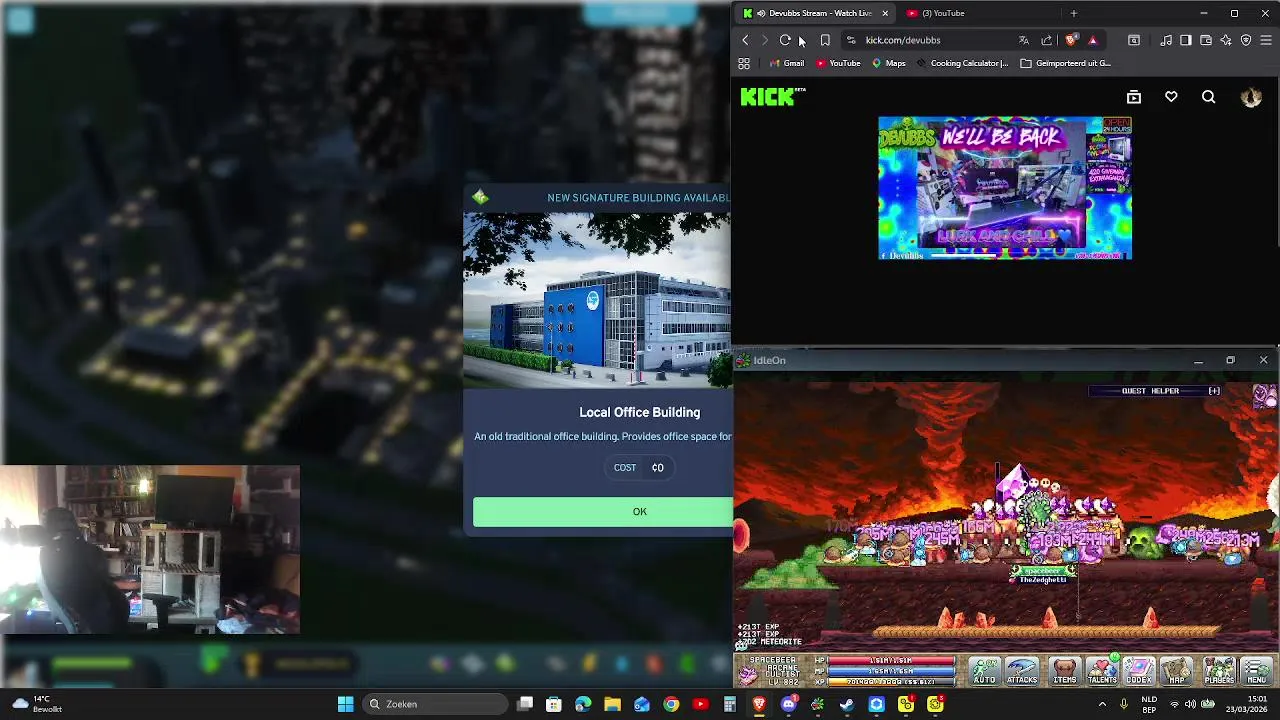The width and height of the screenshot is (1280, 720).
Task: Click the Local Office Building picture
Action: click(598, 300)
